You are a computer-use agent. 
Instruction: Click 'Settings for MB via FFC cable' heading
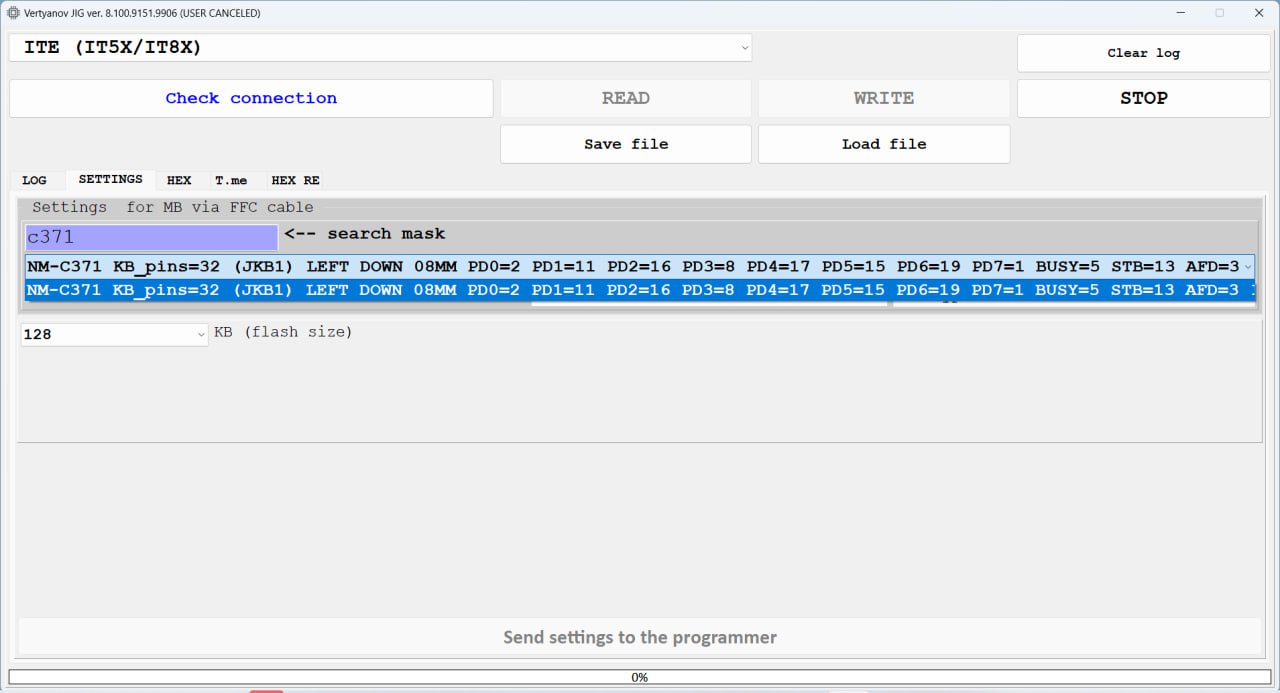click(x=173, y=207)
